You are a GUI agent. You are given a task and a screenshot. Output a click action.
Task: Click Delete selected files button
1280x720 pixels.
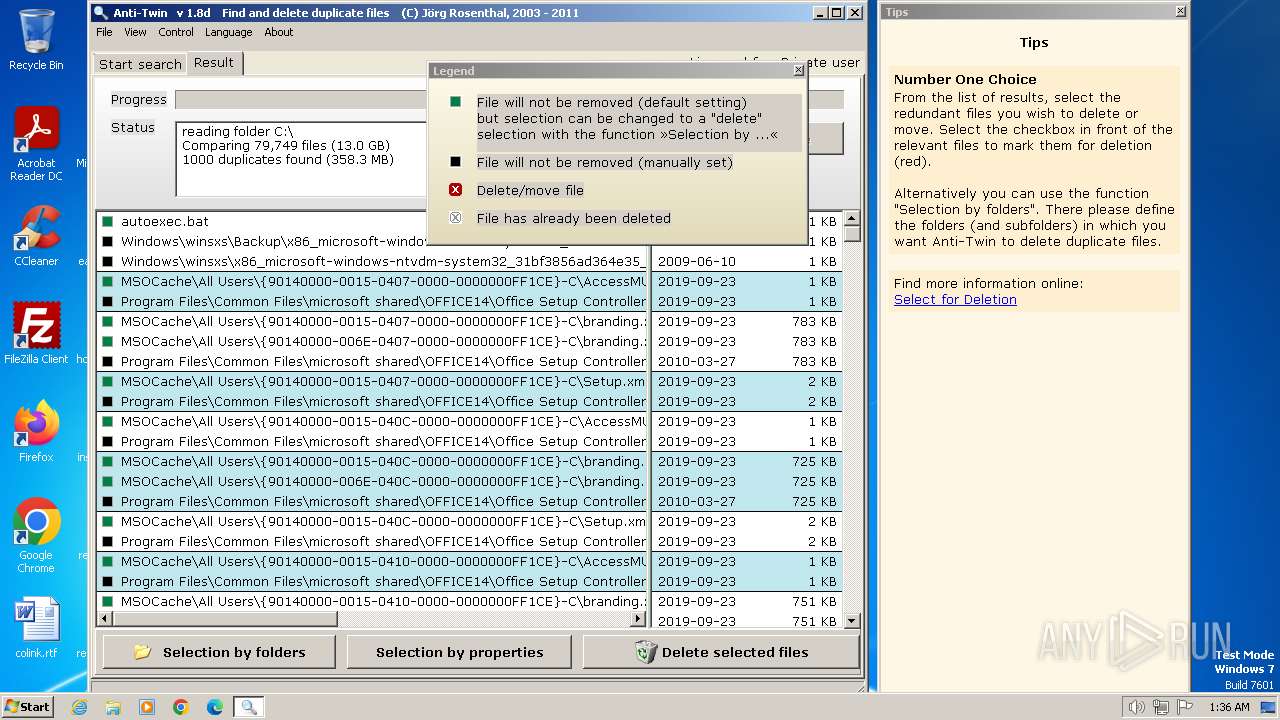pyautogui.click(x=721, y=652)
